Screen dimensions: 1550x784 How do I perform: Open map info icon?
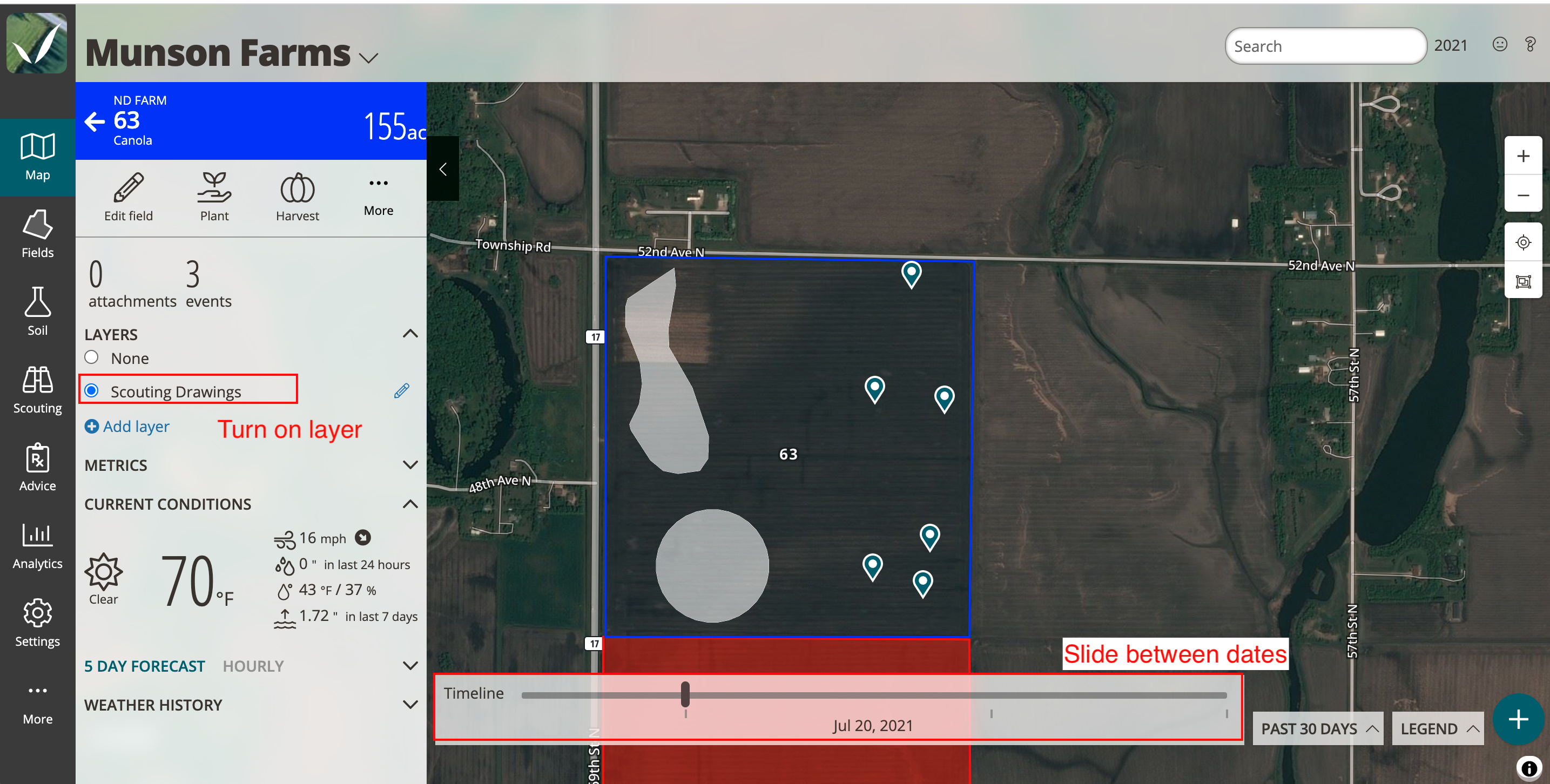pos(1529,768)
